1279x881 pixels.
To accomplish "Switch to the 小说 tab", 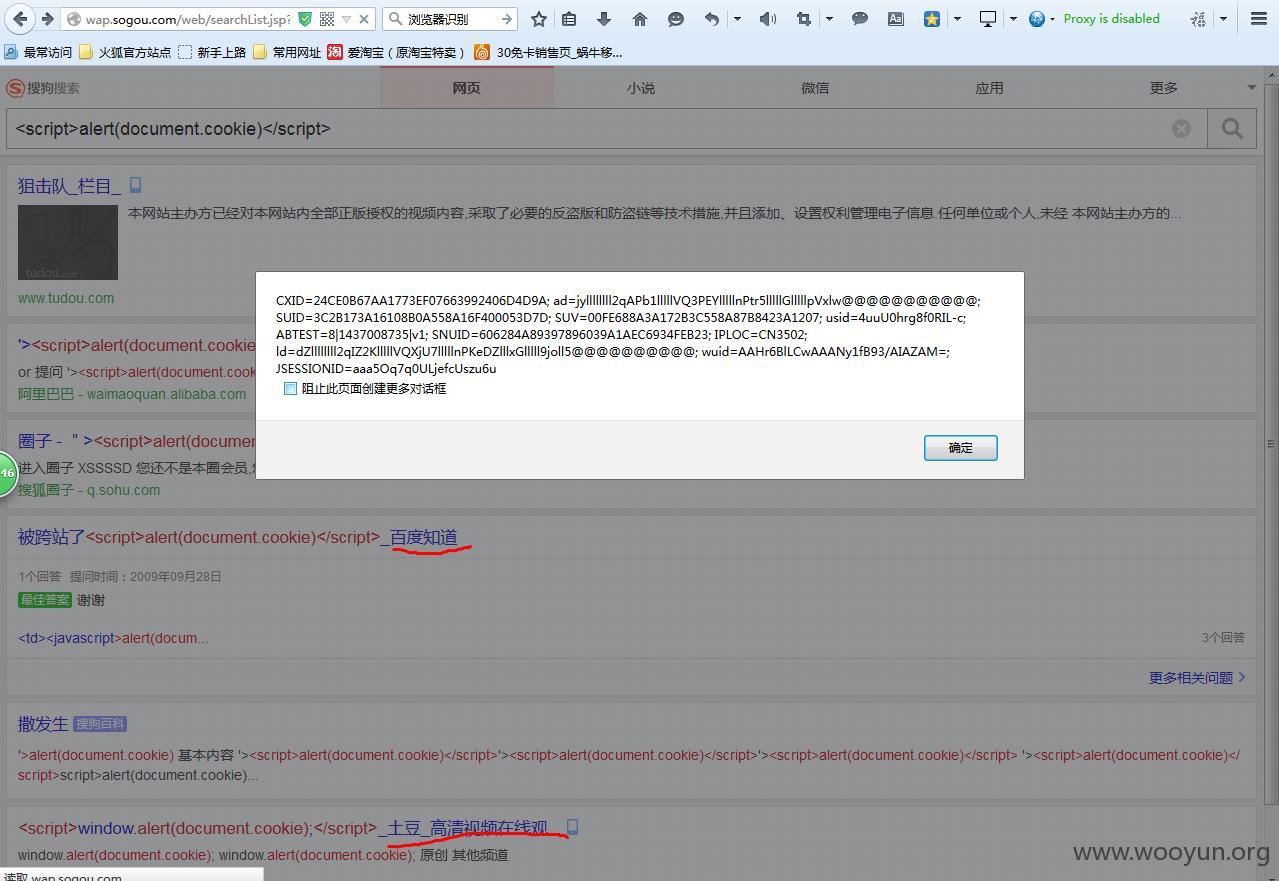I will 641,88.
